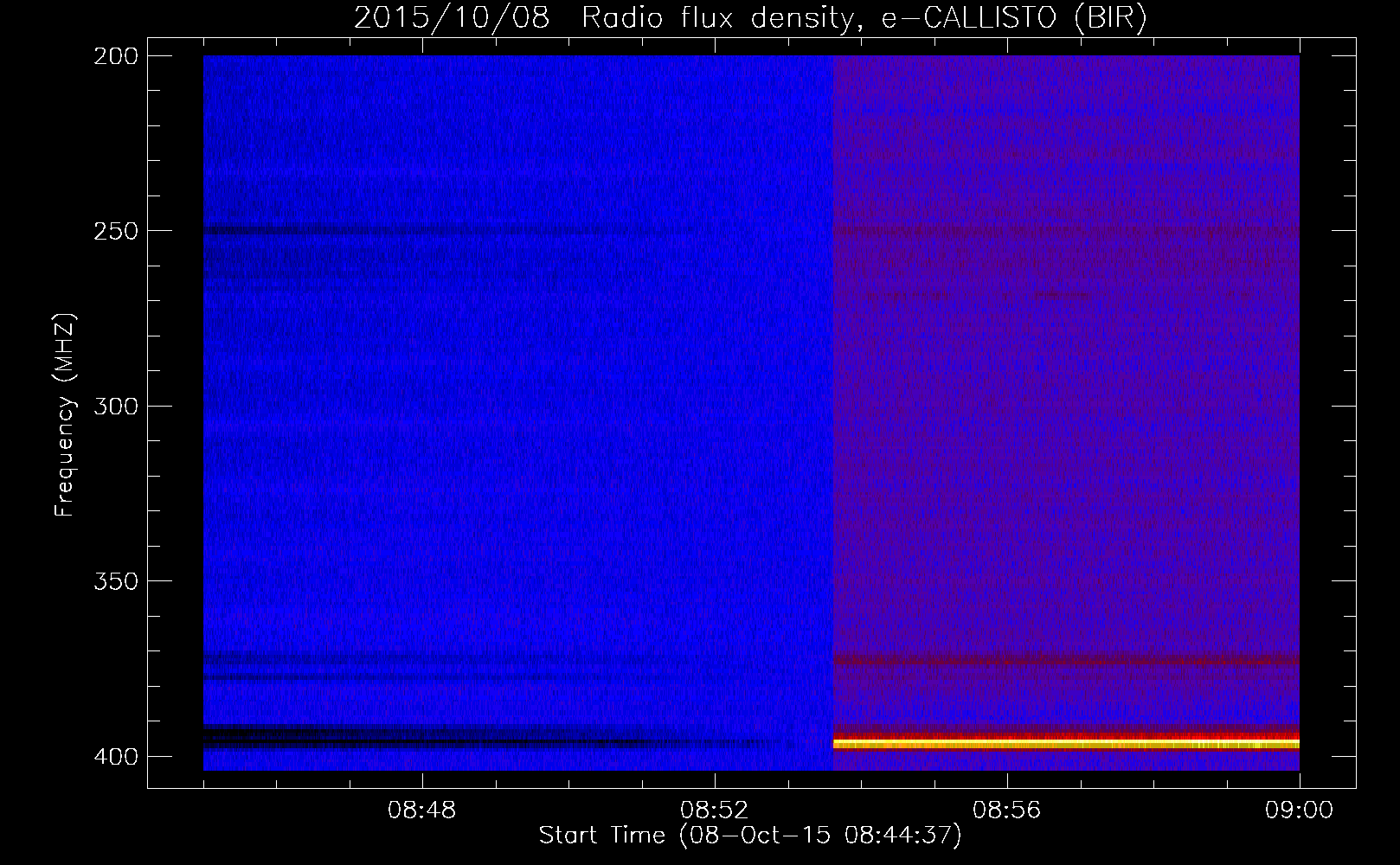1400x865 pixels.
Task: Click the dark red band near 373 MHz
Action: pos(1066,661)
